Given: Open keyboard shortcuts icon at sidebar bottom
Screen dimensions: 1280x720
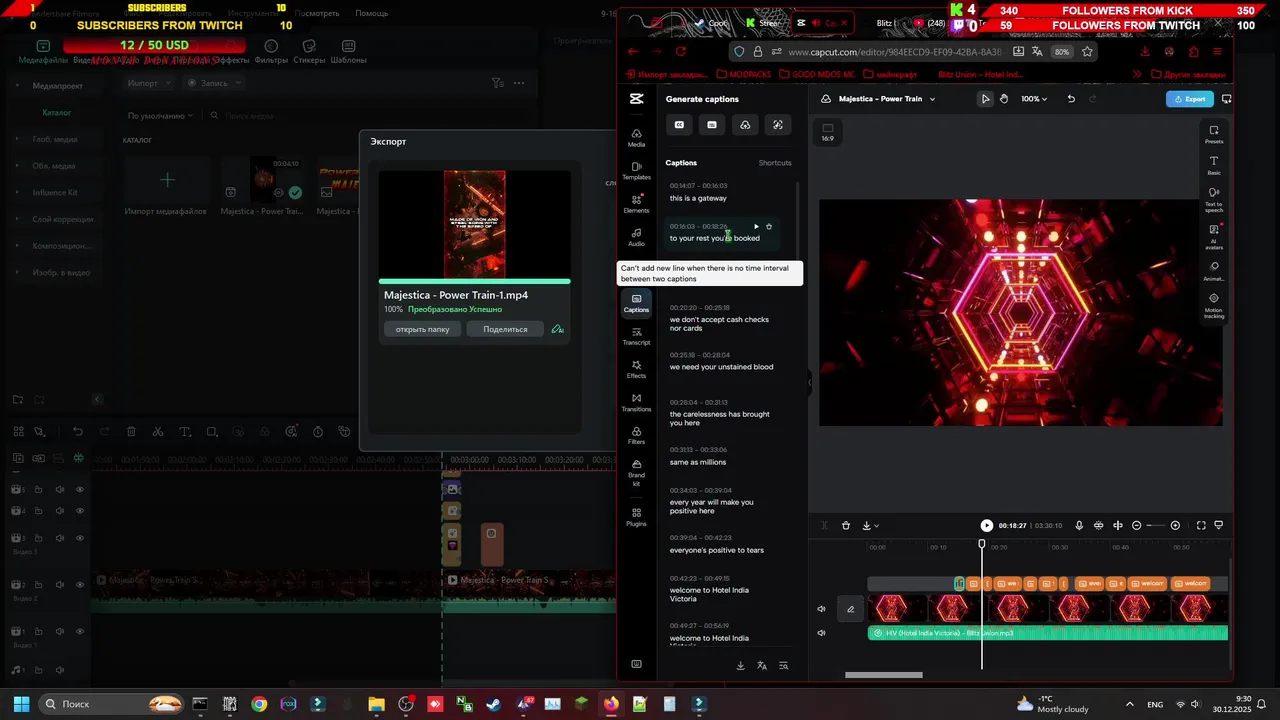Looking at the screenshot, I should pos(636,664).
